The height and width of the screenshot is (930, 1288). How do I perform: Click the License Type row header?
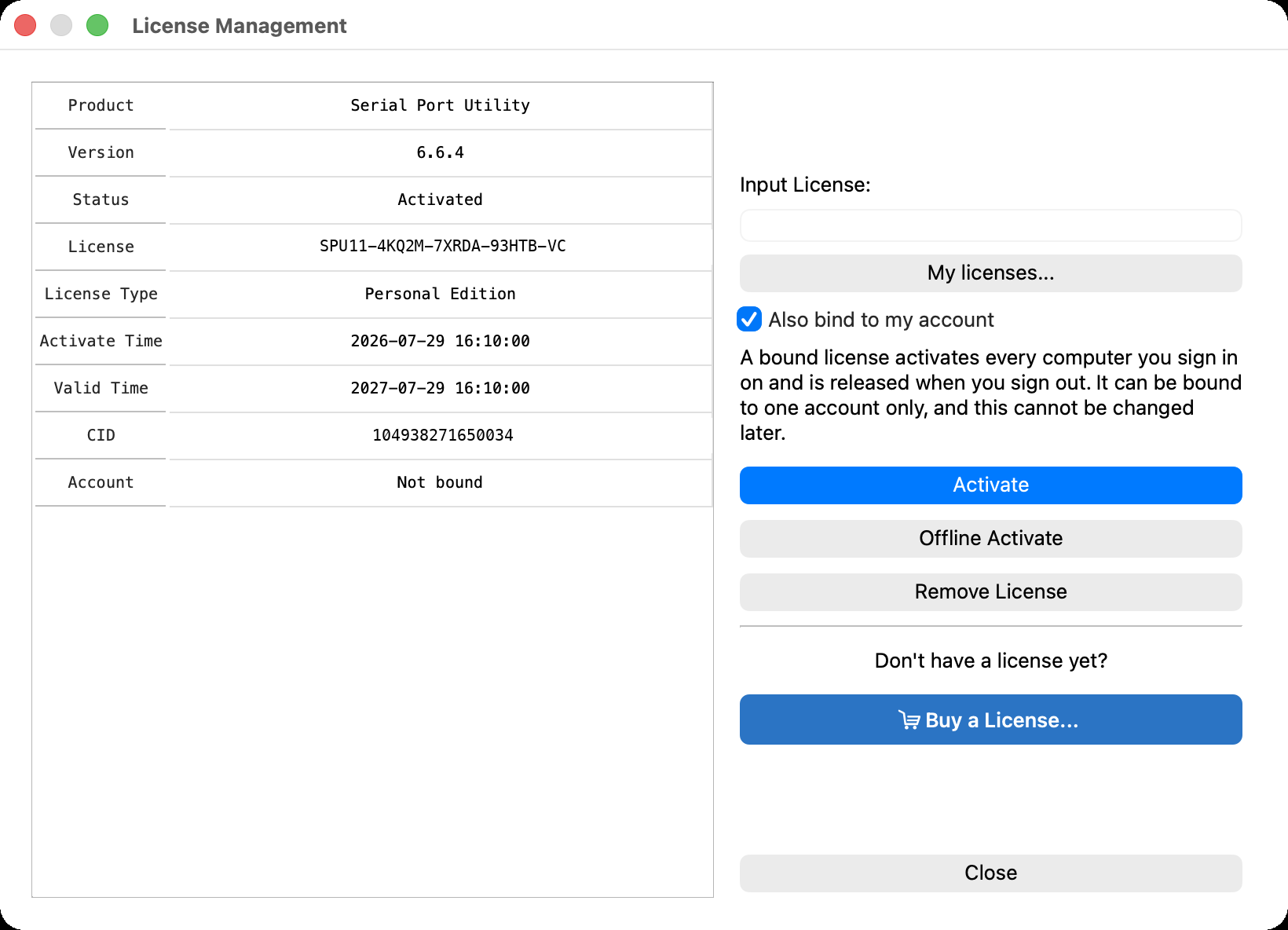pos(101,294)
